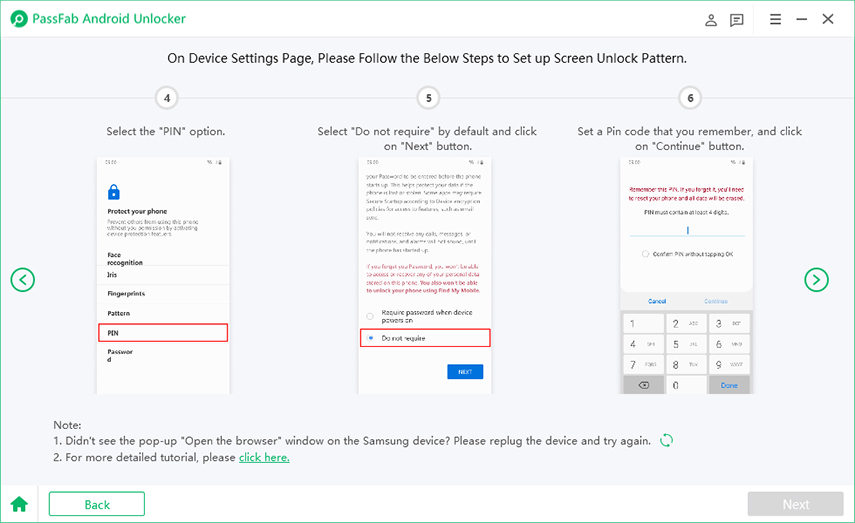Click the refresh icon beside replug note

click(x=666, y=440)
